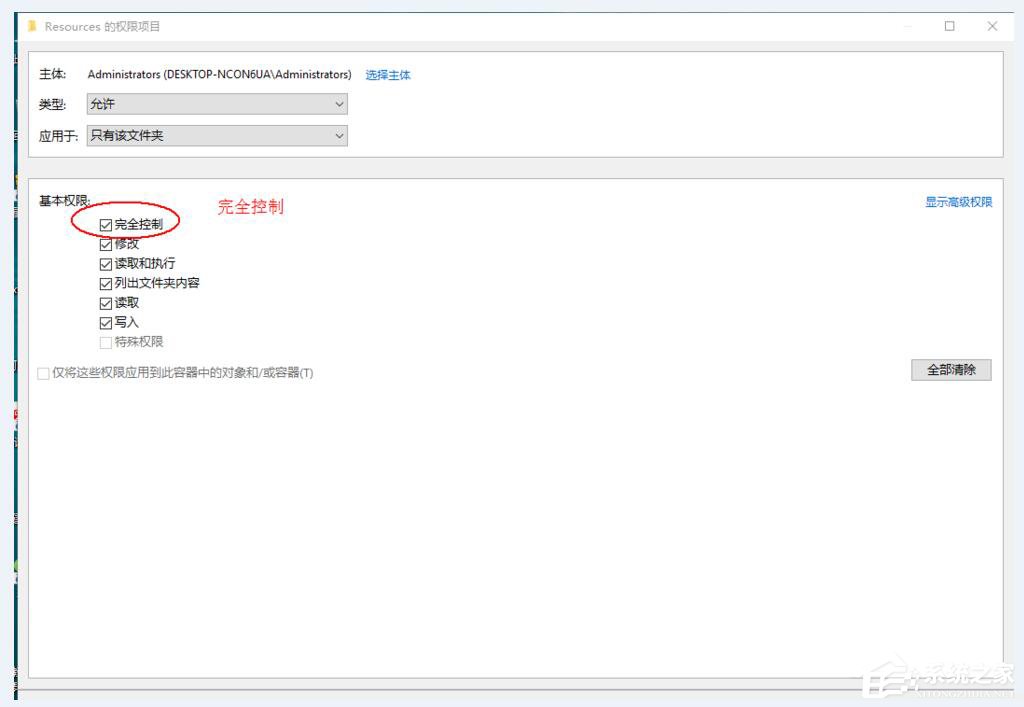The height and width of the screenshot is (707, 1024).
Task: Enable 仅将这些权限应用到此容器中的对象和/或容器(T)
Action: [44, 373]
